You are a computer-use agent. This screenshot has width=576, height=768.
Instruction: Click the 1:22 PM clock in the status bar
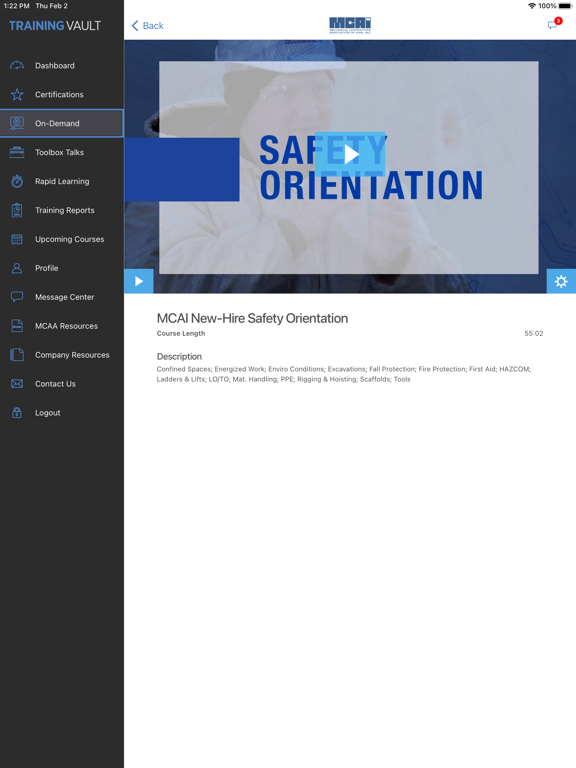17,6
